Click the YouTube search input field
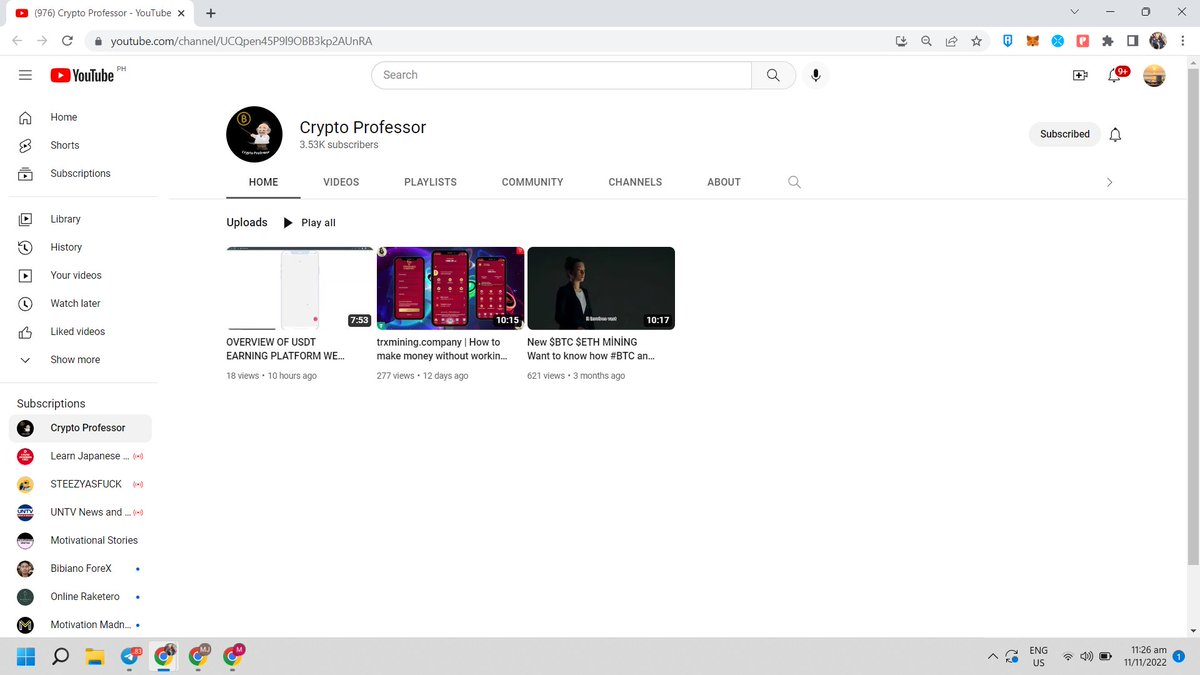Viewport: 1200px width, 675px height. pyautogui.click(x=562, y=75)
